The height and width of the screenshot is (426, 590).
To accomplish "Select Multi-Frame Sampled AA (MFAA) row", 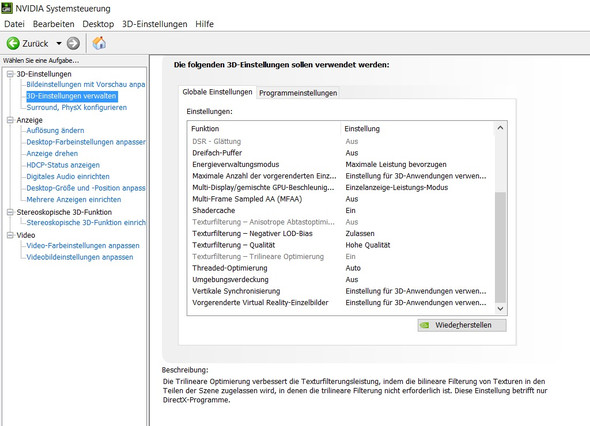I will (x=341, y=199).
